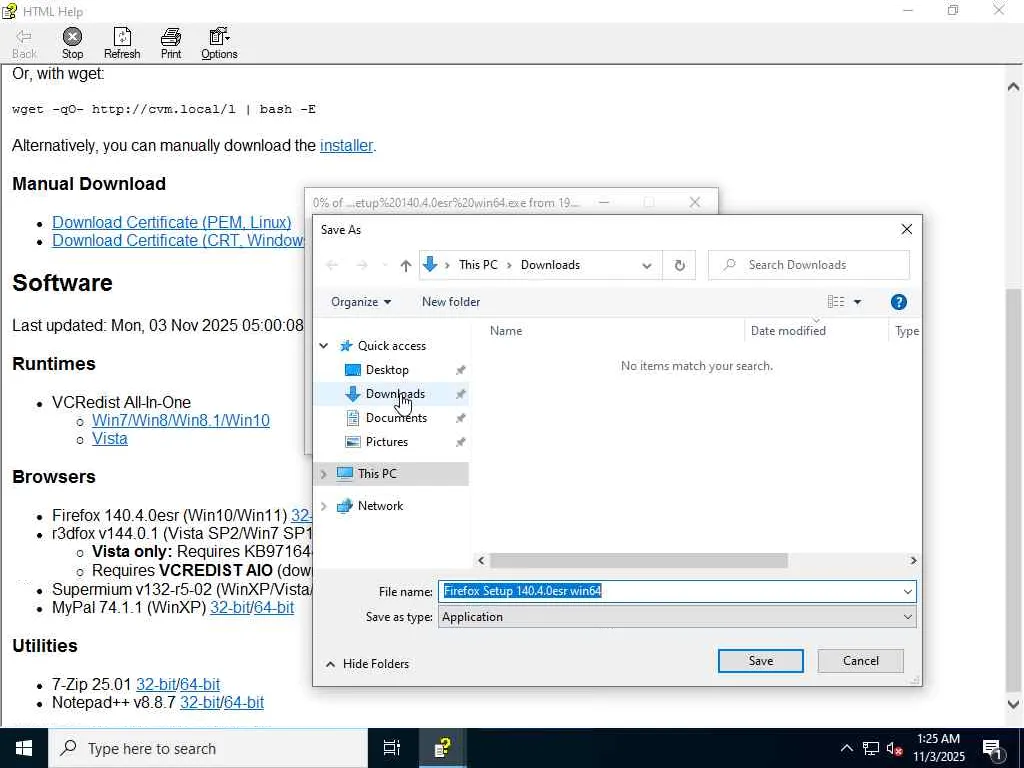This screenshot has width=1024, height=768.
Task: Open the Windows Start menu
Action: (x=24, y=748)
